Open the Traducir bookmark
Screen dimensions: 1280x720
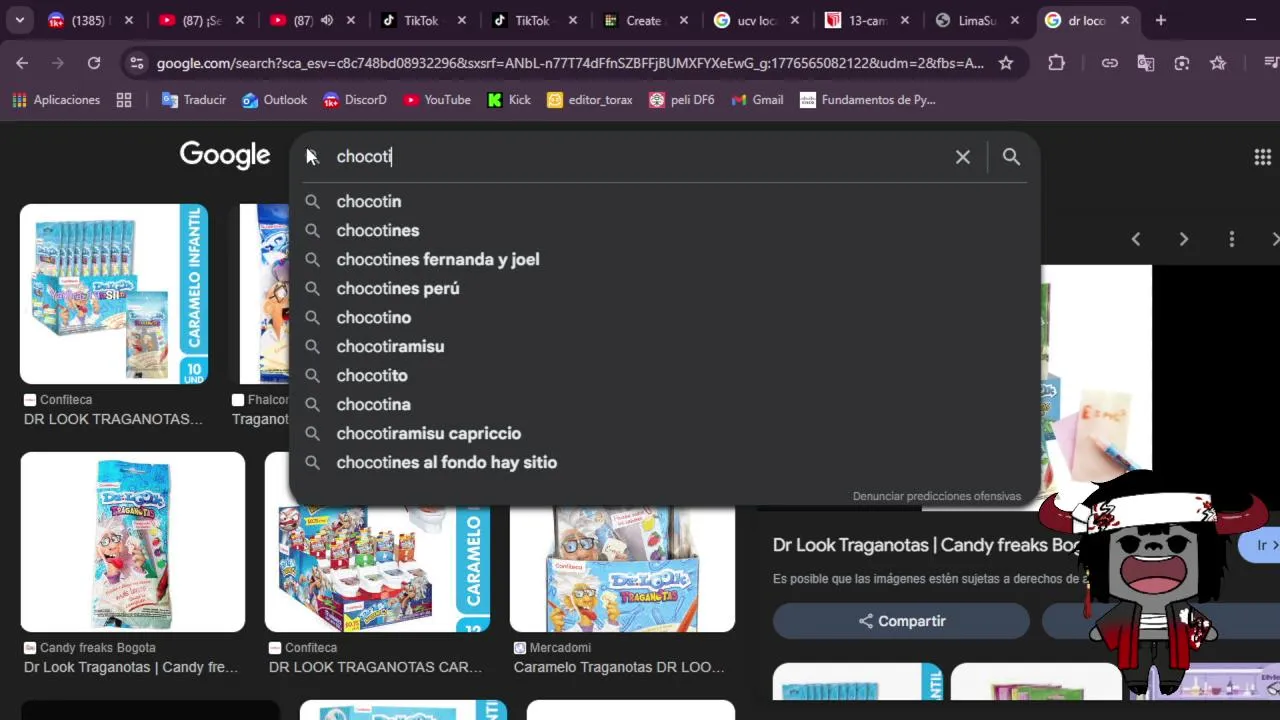194,100
